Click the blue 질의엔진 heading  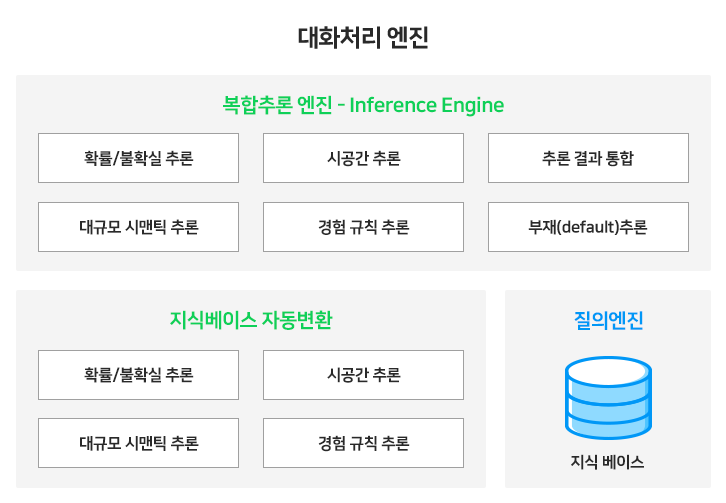[x=608, y=320]
